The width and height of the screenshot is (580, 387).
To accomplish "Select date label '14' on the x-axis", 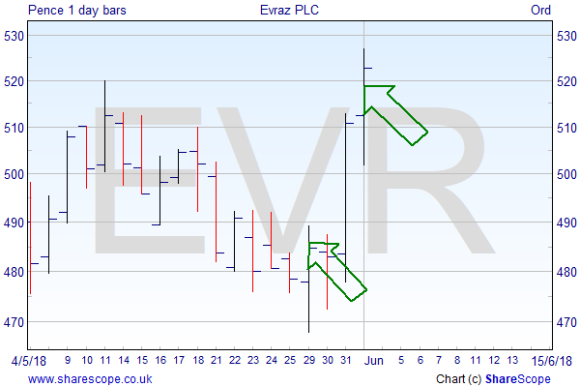I will 124,360.
